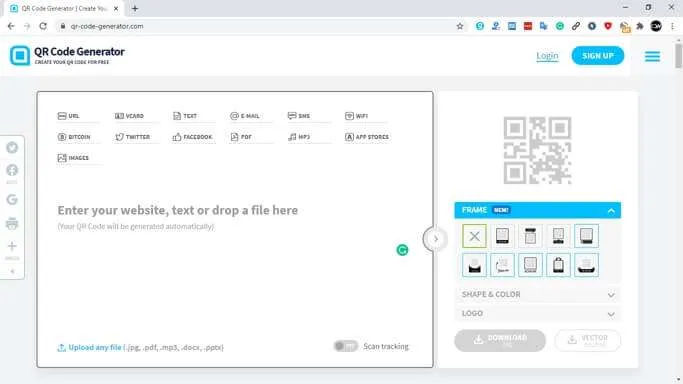Image resolution: width=683 pixels, height=384 pixels.
Task: Click the print icon in side panel
Action: click(12, 223)
